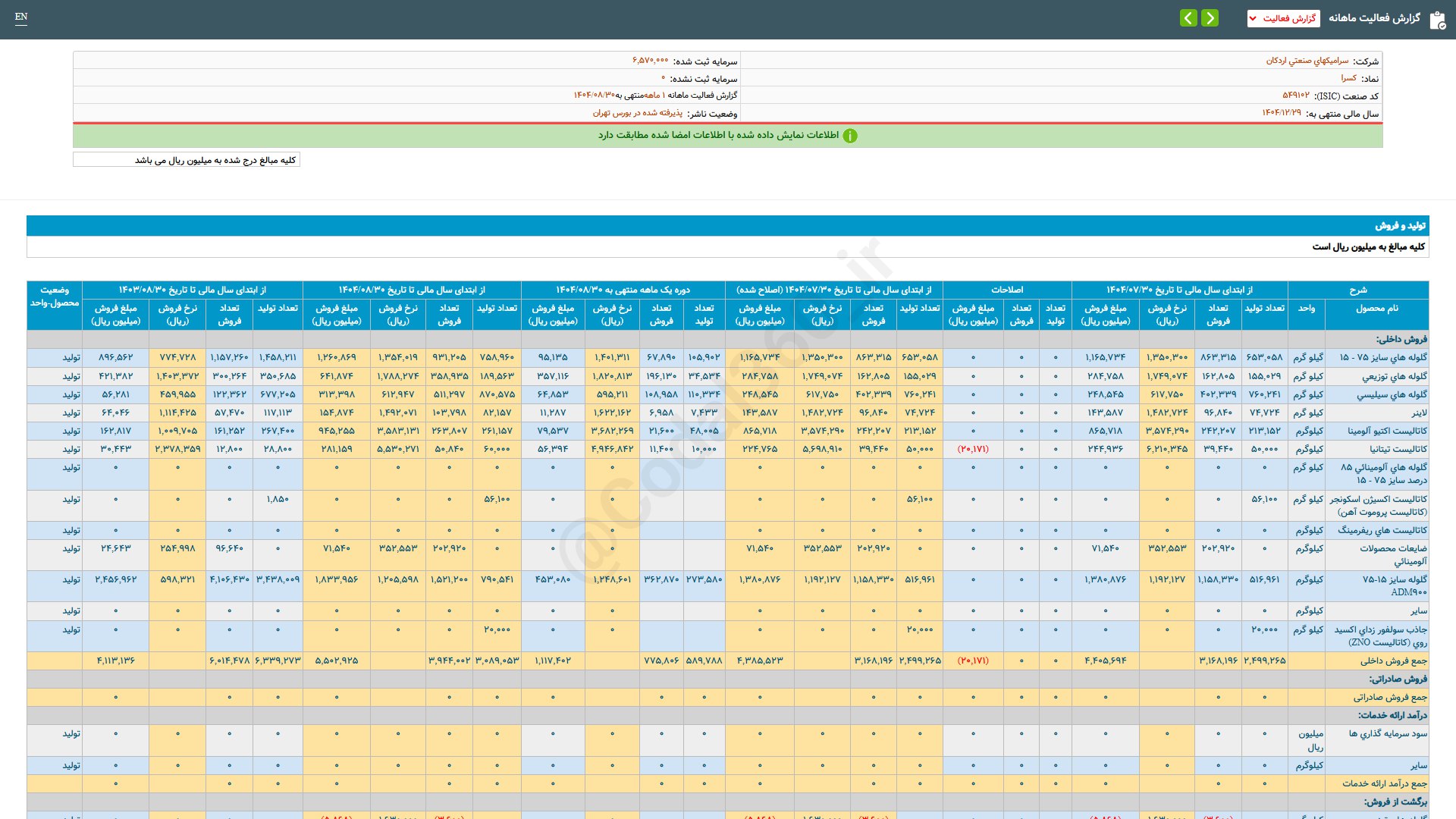Switch language with the EN link
Image resolution: width=1456 pixels, height=819 pixels.
(x=21, y=17)
